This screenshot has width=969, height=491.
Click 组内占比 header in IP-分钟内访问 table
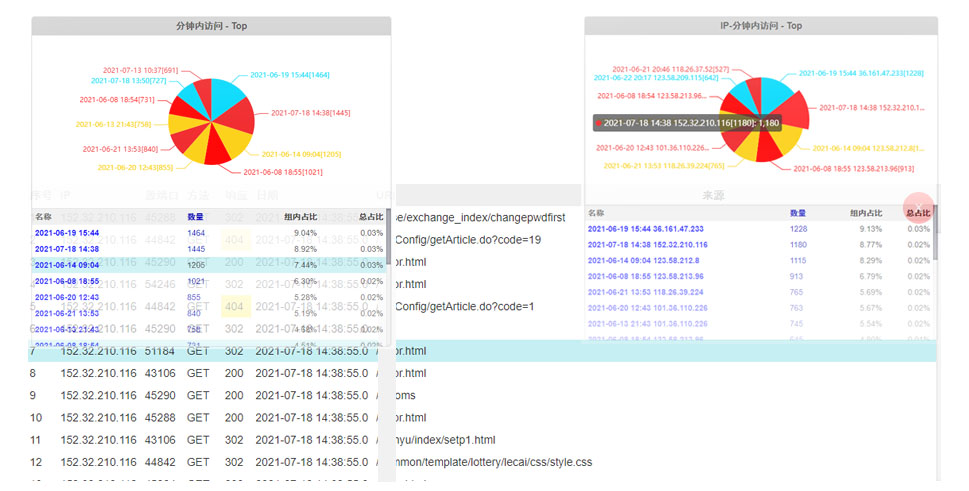click(x=866, y=213)
